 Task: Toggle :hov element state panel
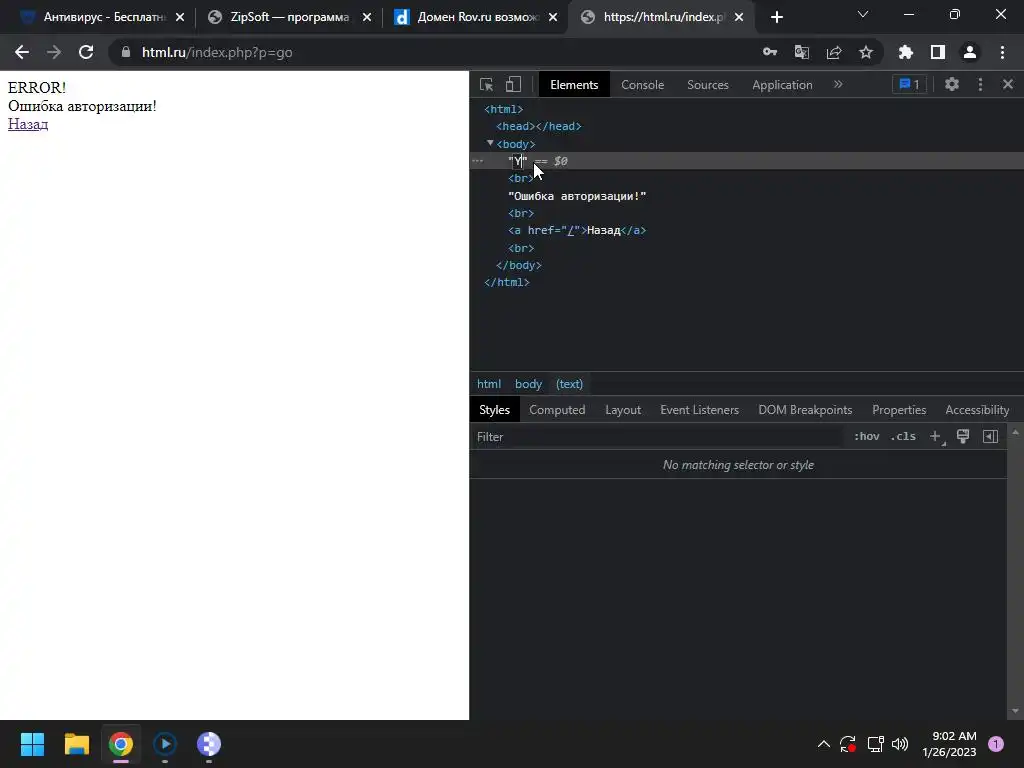[x=867, y=436]
